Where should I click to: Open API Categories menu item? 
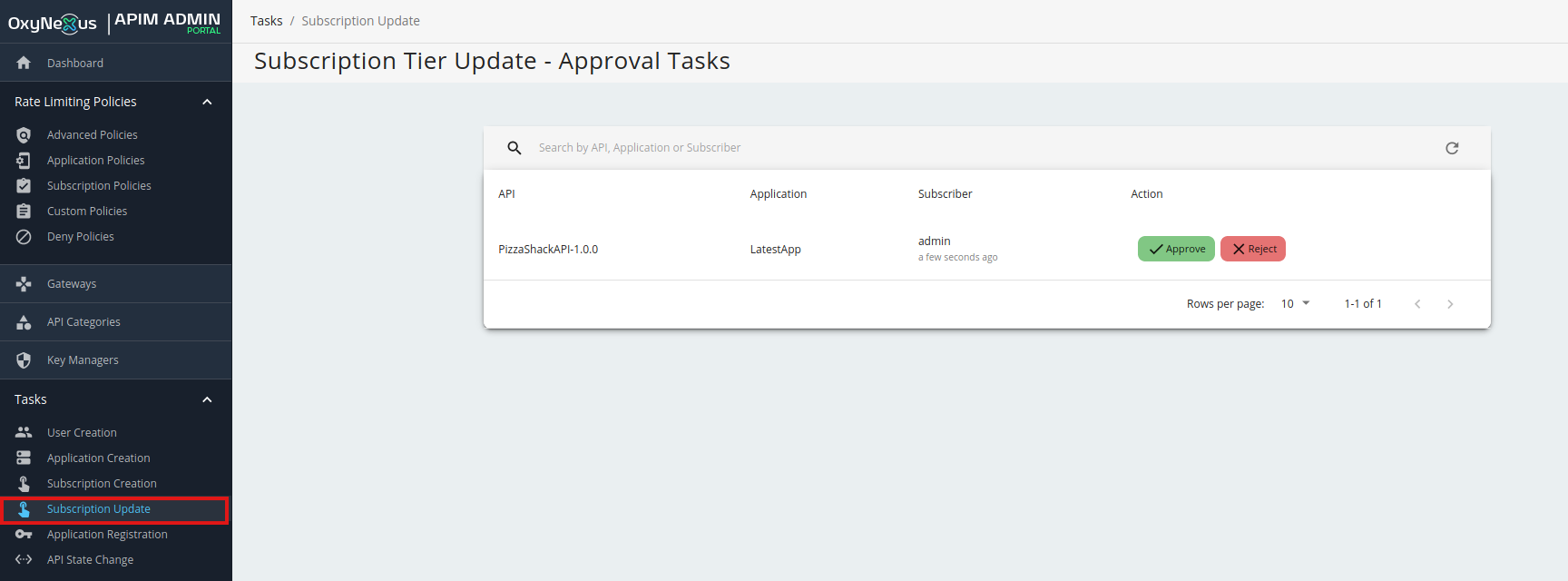115,321
